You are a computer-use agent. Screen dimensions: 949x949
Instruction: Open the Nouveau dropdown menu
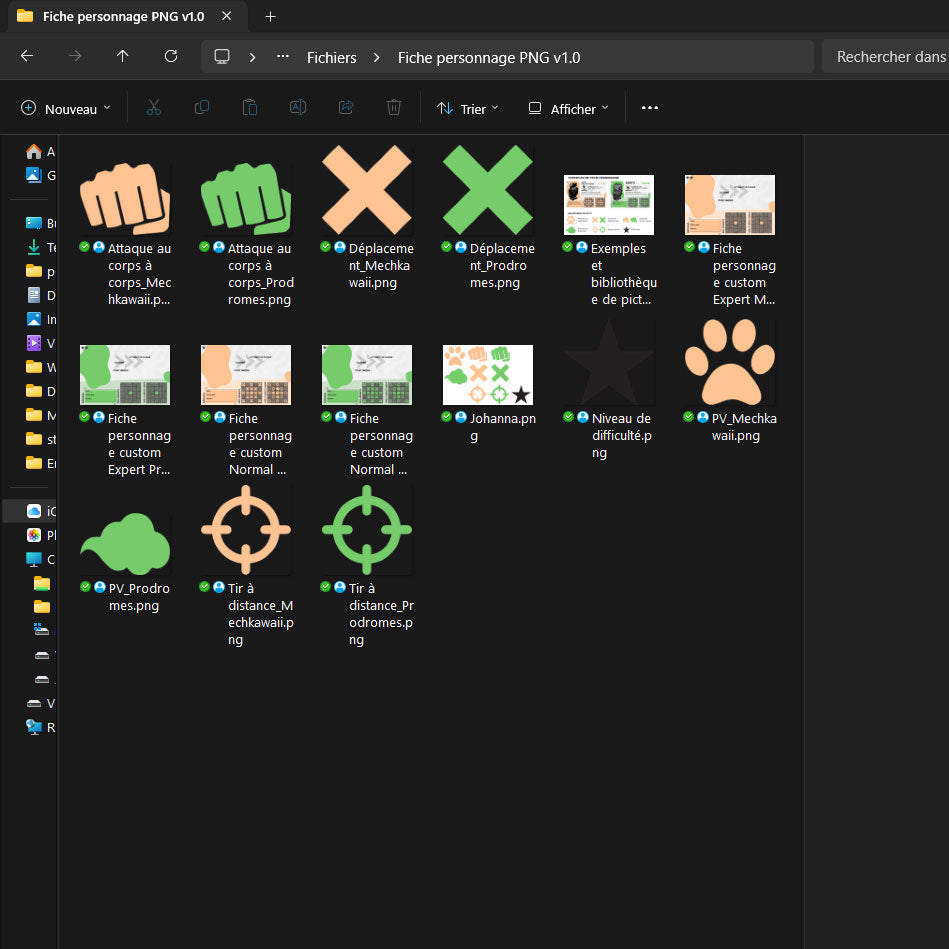point(66,109)
